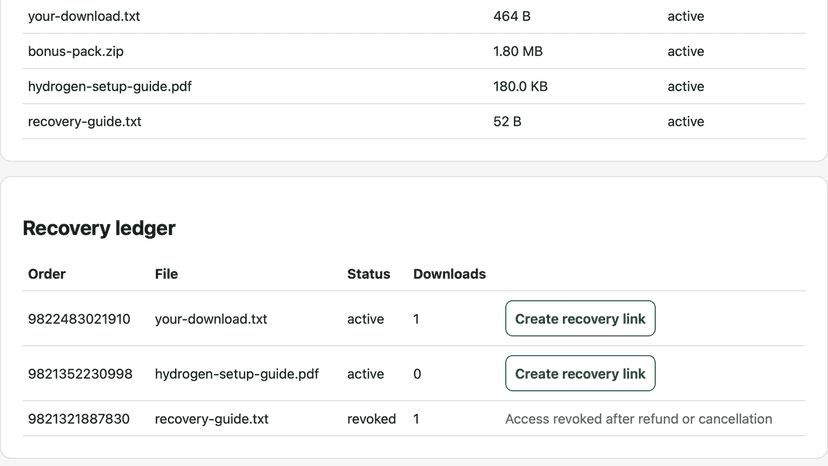Click downloads count 0 for hydrogen-setup-guide.pdf
Image resolution: width=828 pixels, height=466 pixels.
coord(417,374)
